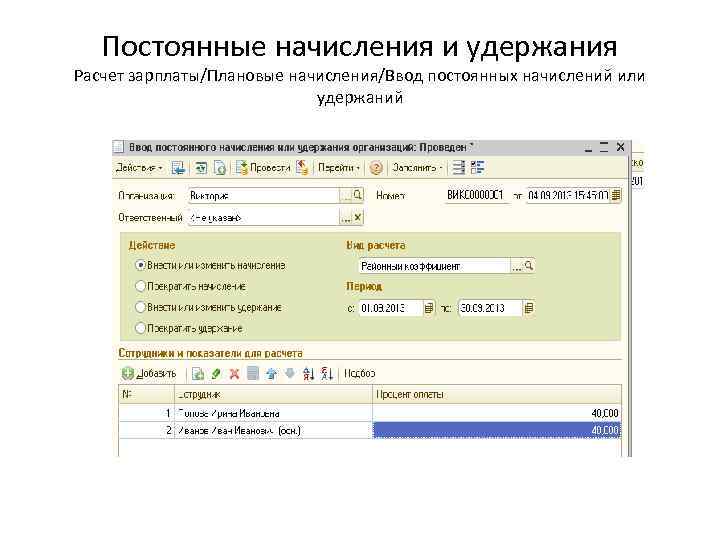Click the help question mark icon

376,168
